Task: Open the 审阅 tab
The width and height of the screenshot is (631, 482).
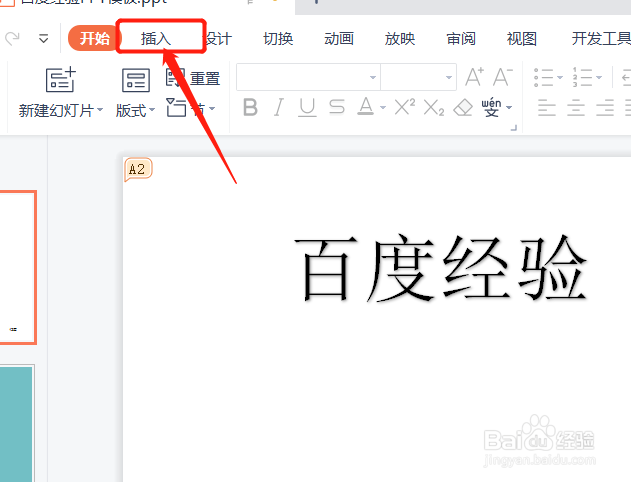Action: (461, 39)
